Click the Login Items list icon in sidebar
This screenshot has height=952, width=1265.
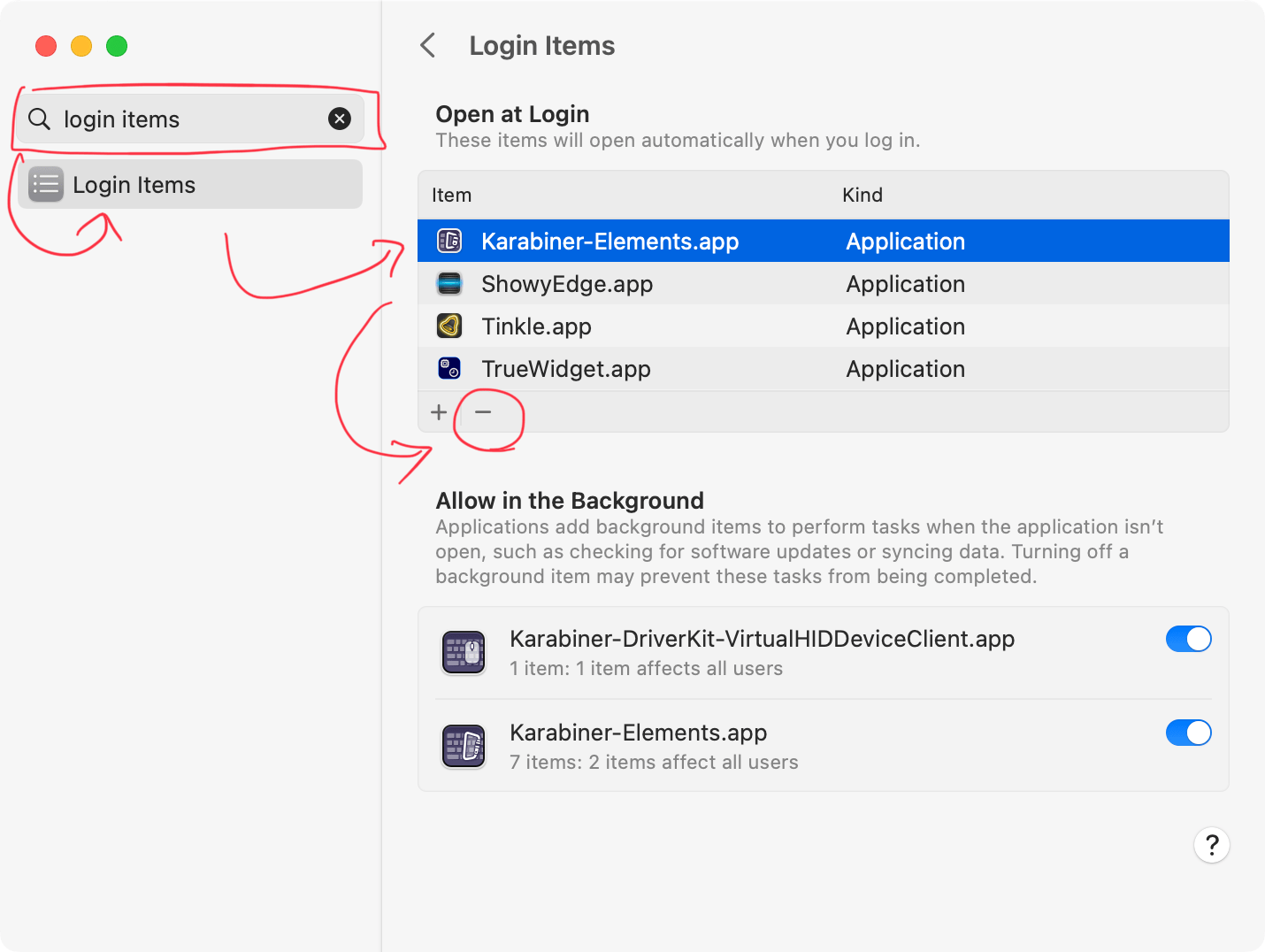tap(46, 184)
